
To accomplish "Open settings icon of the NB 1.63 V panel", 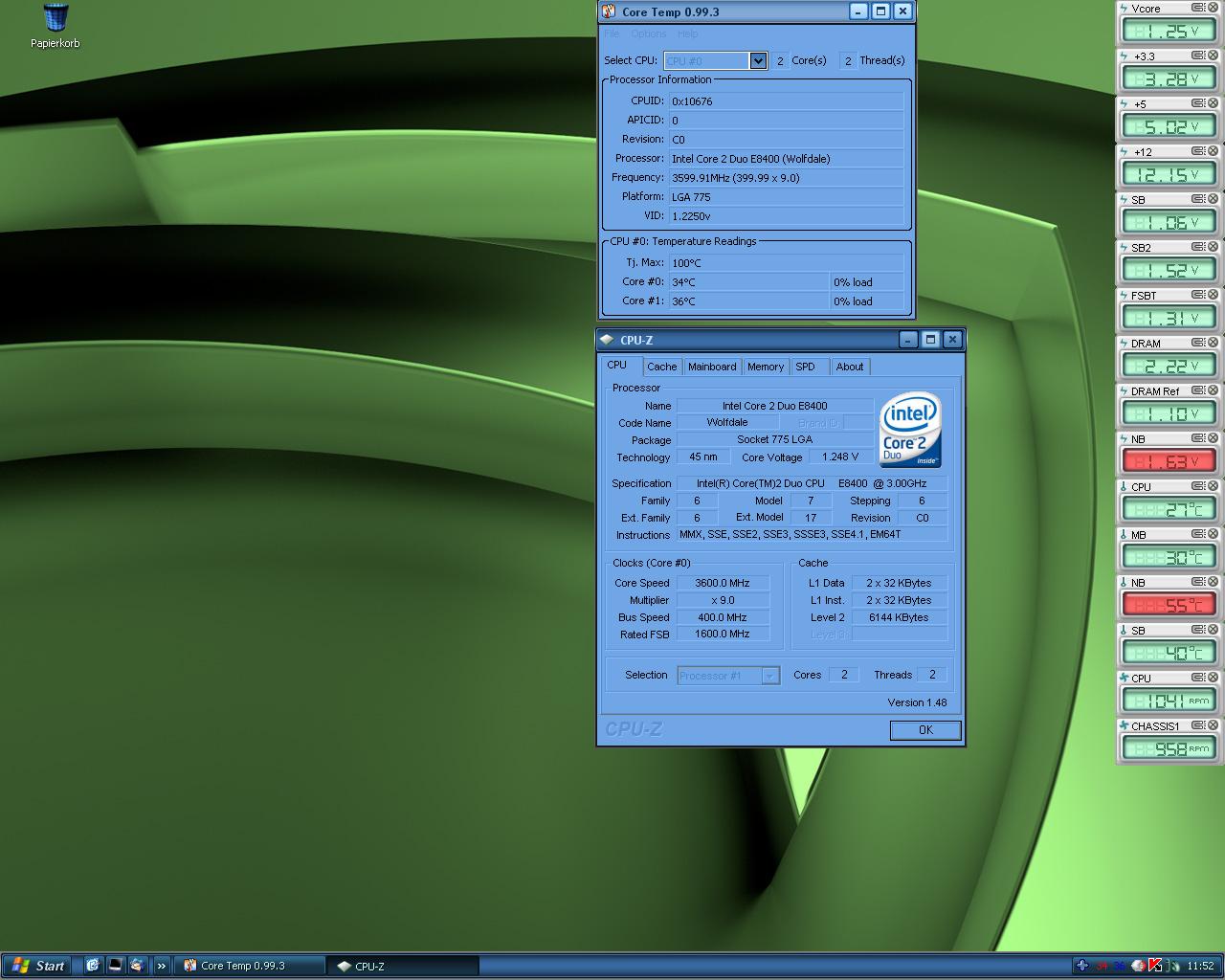I will click(1198, 438).
